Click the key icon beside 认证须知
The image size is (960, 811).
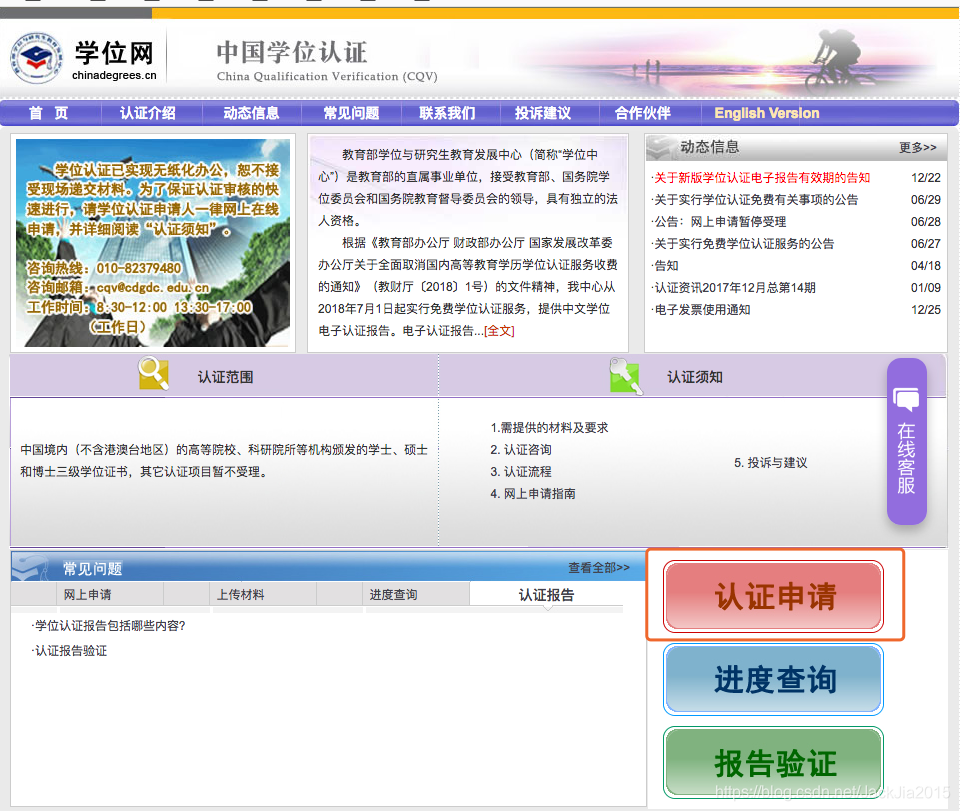pyautogui.click(x=626, y=376)
